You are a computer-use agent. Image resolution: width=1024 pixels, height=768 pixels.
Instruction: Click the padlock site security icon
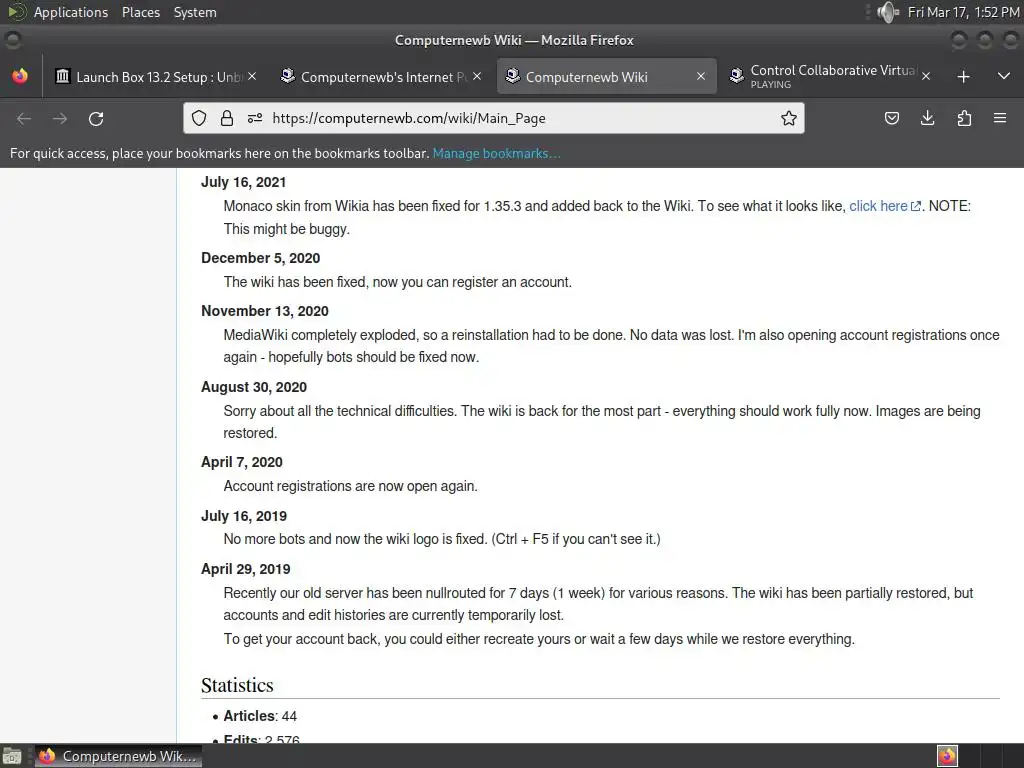pos(227,118)
